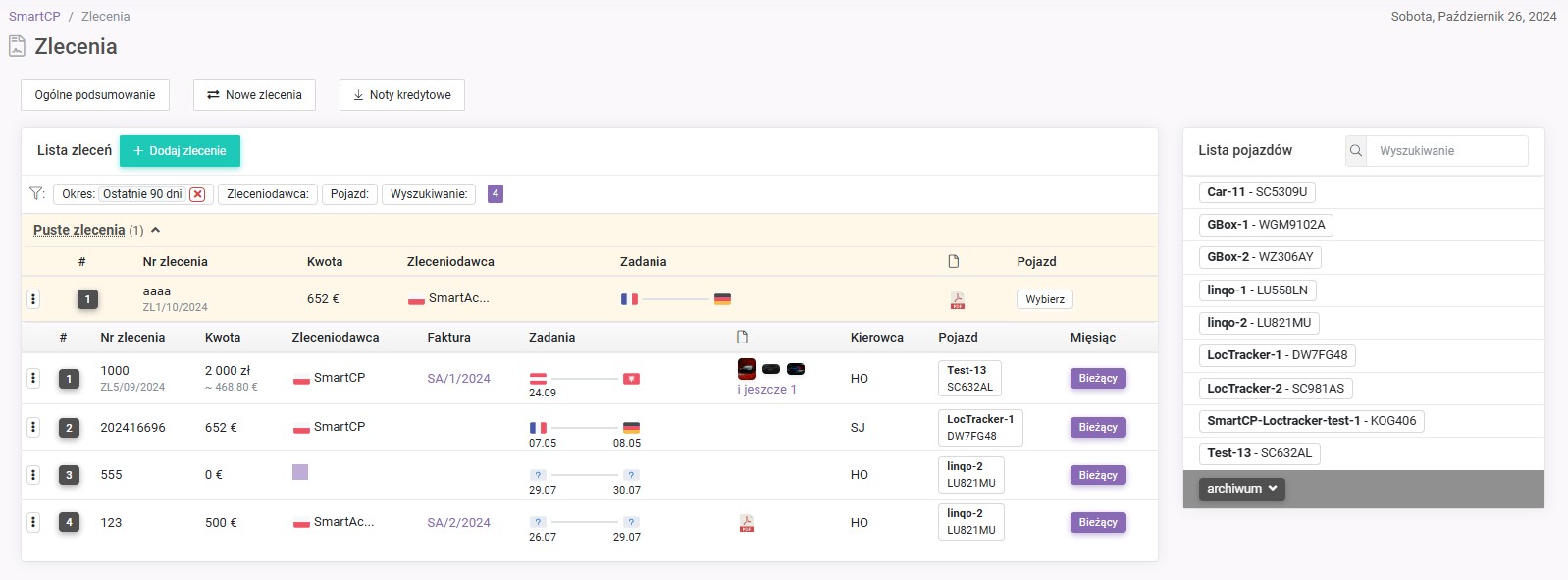This screenshot has width=1568, height=580.
Task: Open Noty kredytowe view
Action: tap(402, 95)
